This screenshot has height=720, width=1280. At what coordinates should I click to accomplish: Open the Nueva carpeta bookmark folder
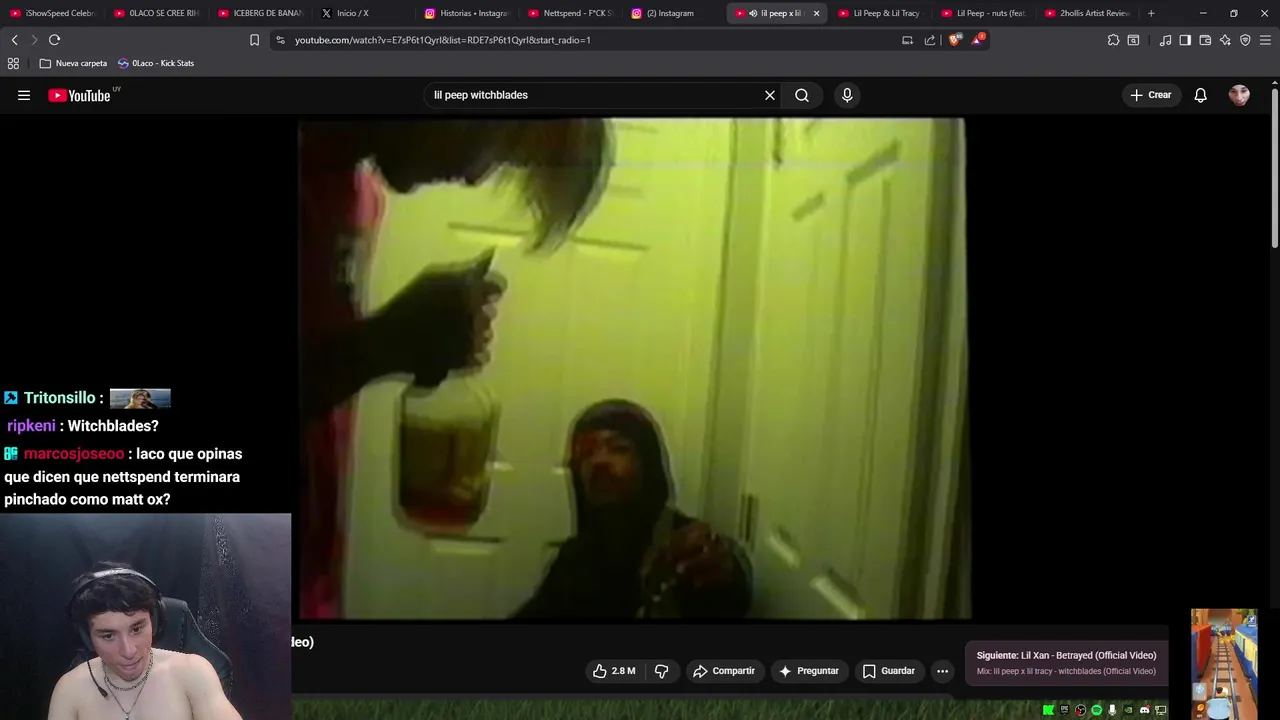pos(73,63)
